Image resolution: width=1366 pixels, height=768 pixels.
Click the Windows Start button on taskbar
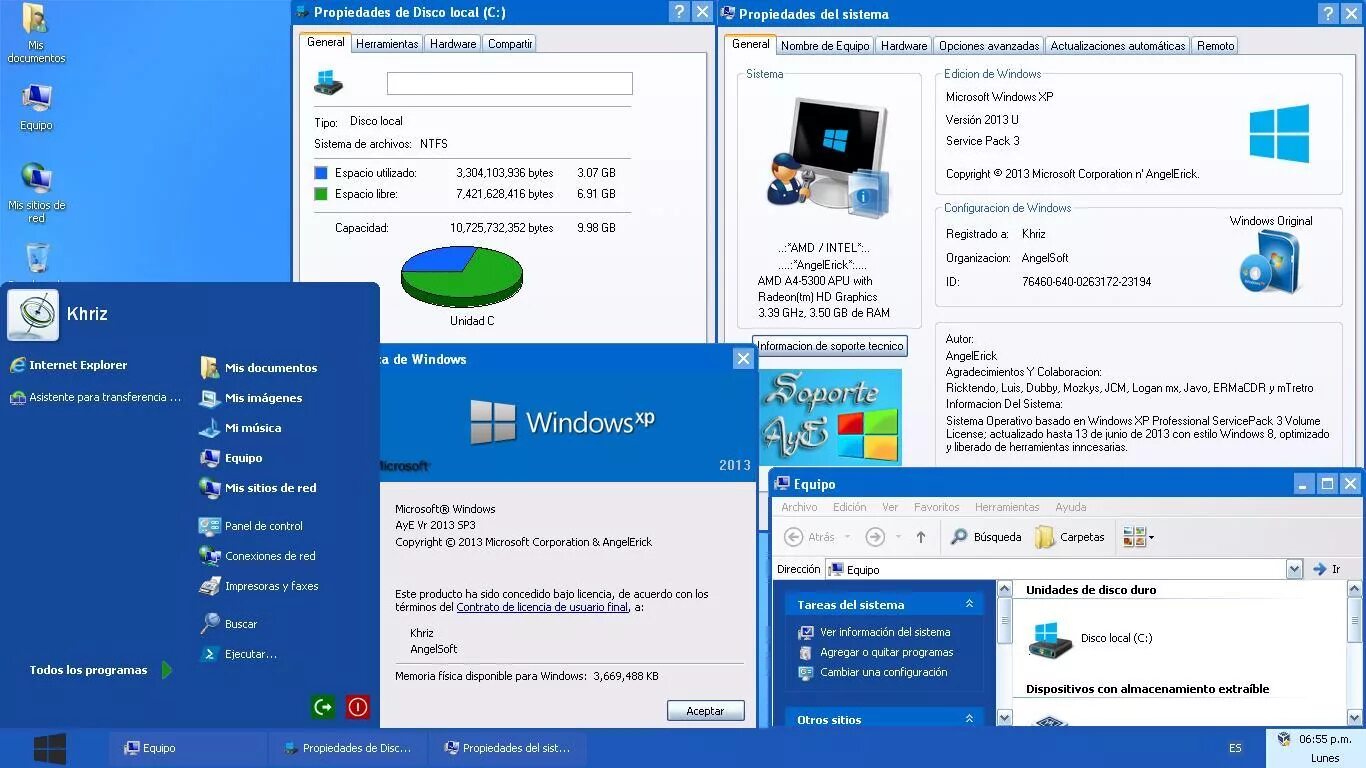(x=49, y=748)
